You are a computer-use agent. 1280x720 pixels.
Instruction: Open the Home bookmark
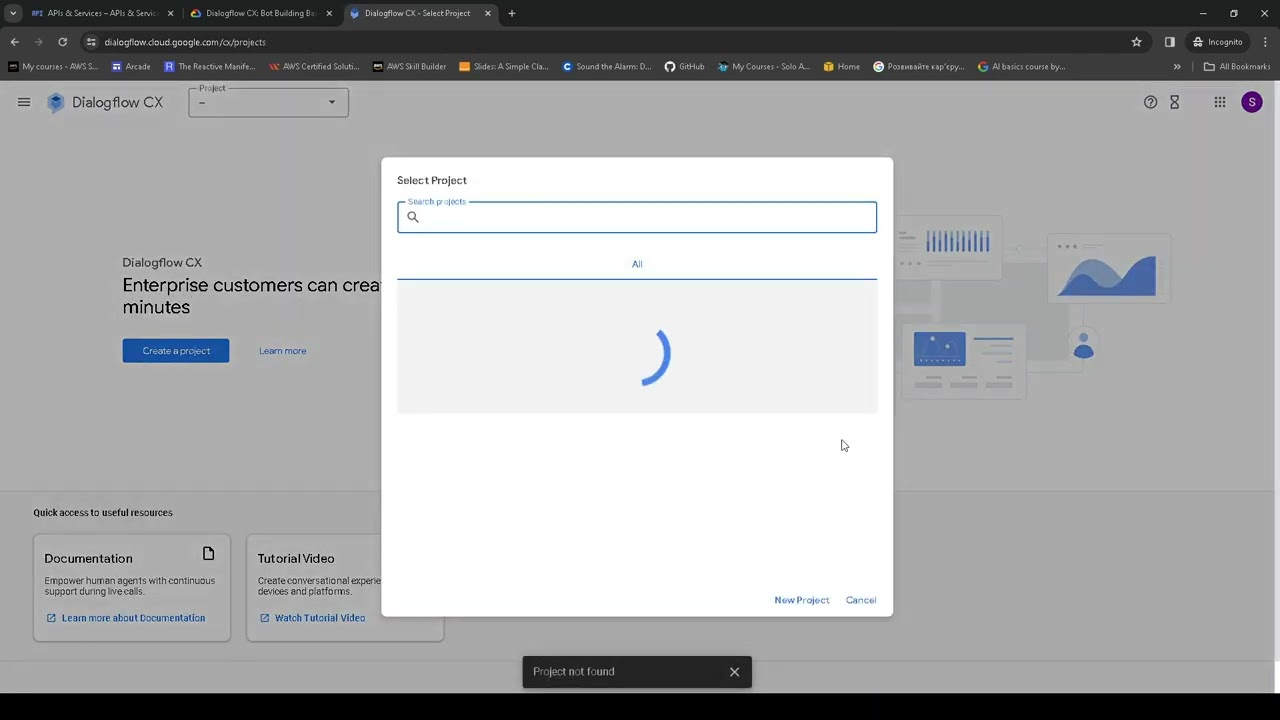pos(842,67)
